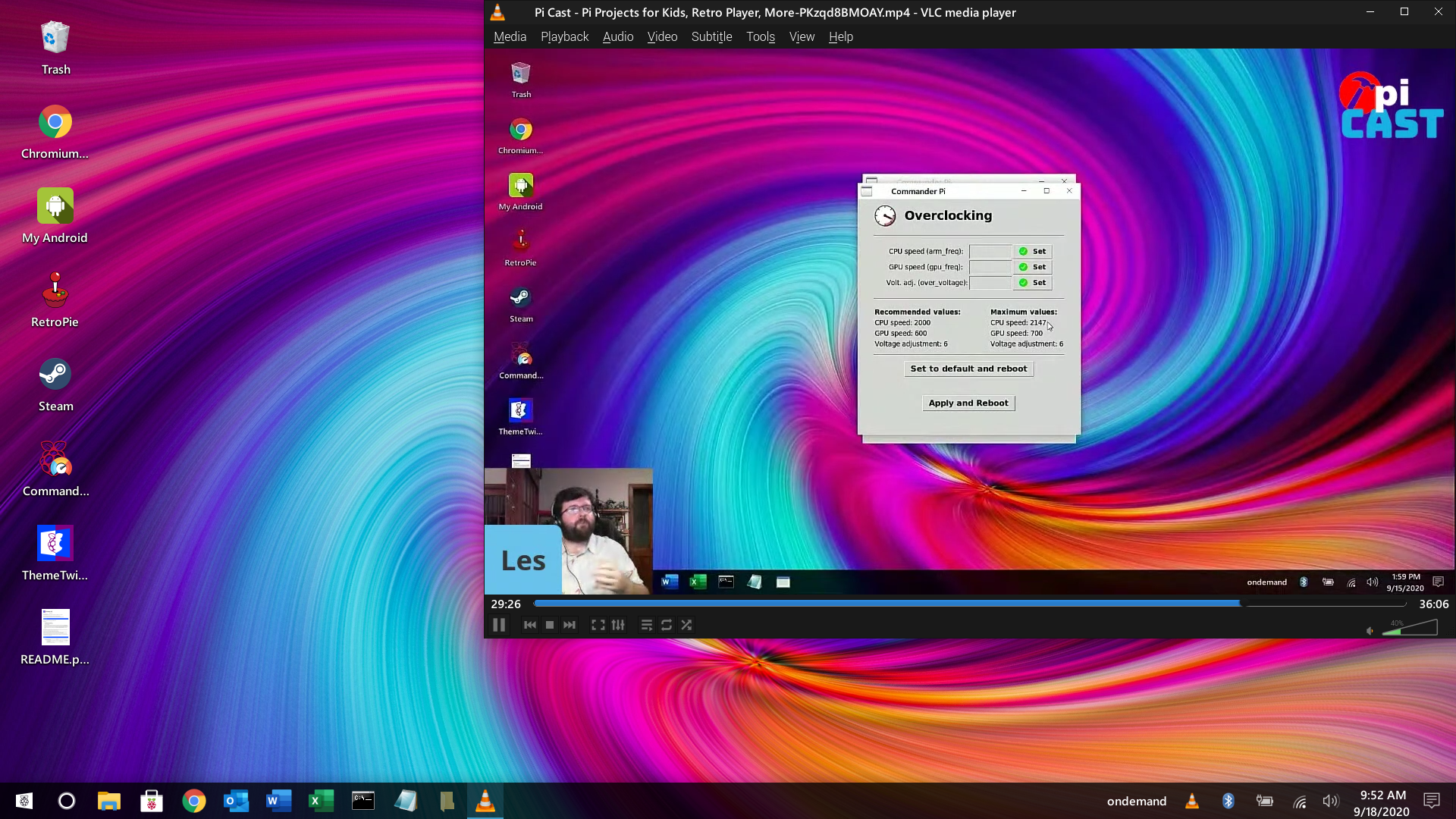
Task: Mute VLC audio via speaker icon
Action: [x=1370, y=630]
